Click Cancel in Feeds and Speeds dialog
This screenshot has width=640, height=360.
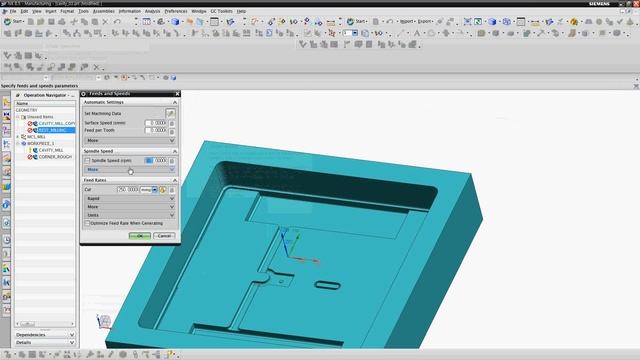[x=164, y=236]
